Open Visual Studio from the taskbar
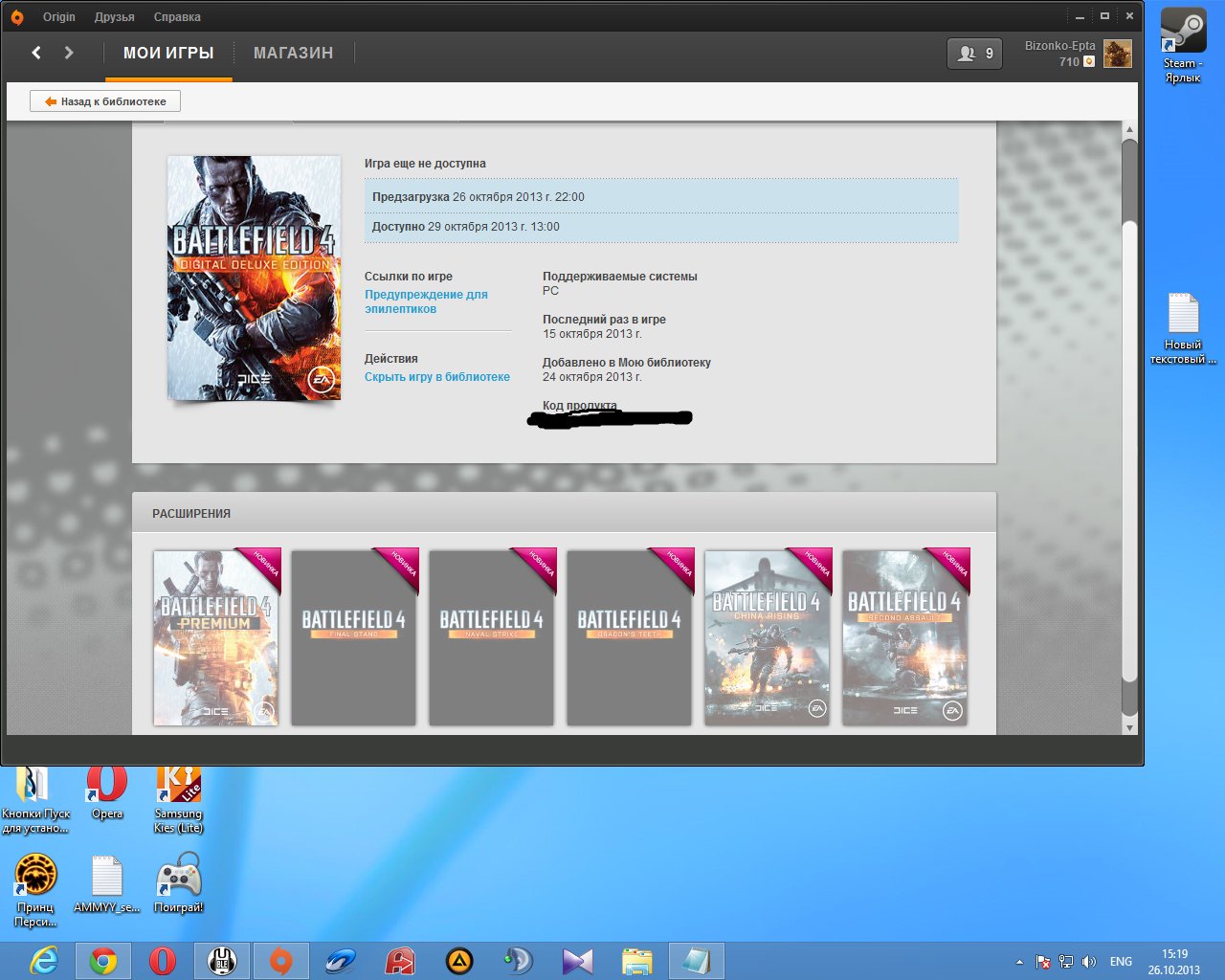The image size is (1225, 980). tap(578, 961)
